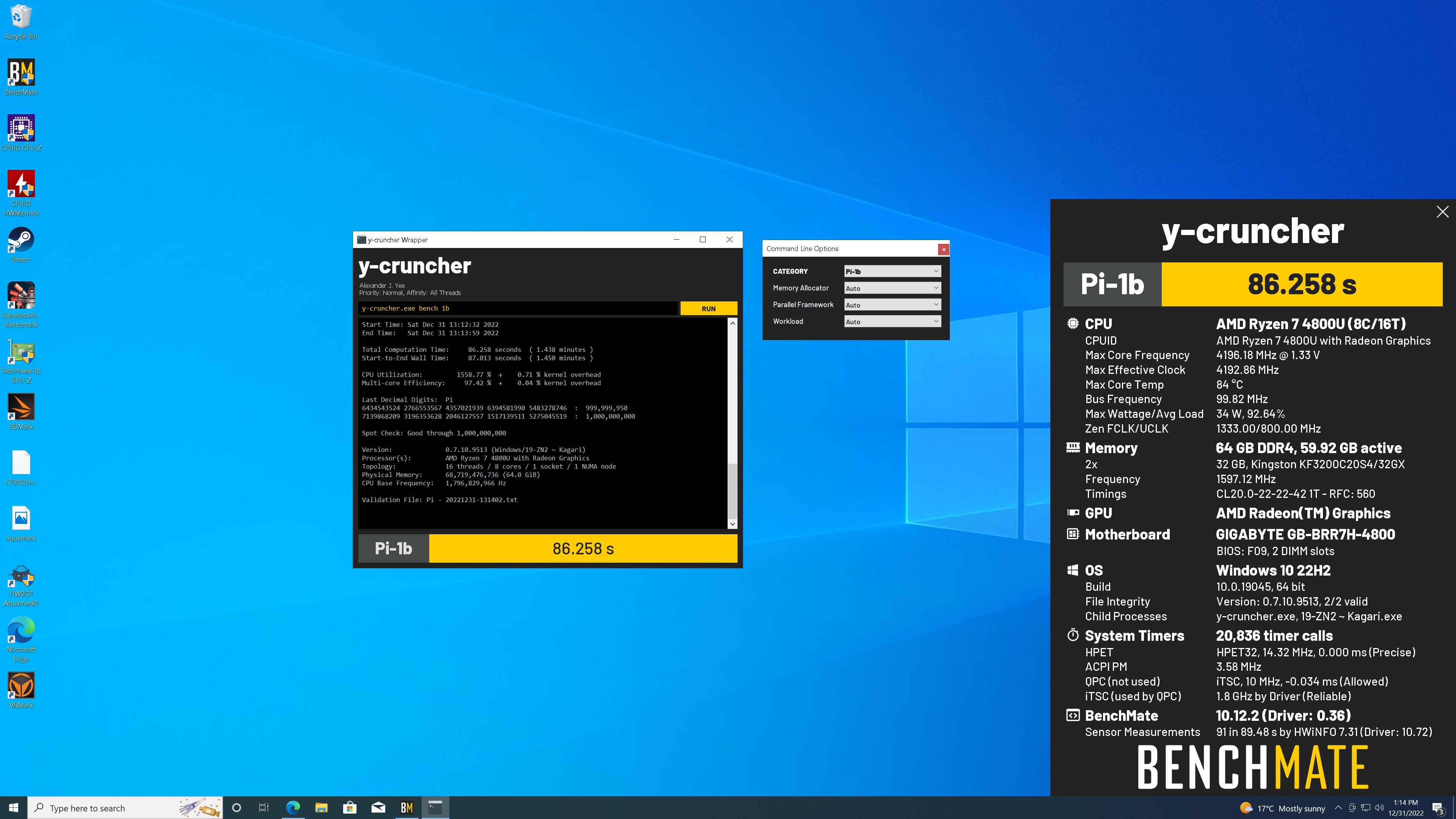Click the Cortana circle on the taskbar
Screen dimensions: 1456x819
237,808
